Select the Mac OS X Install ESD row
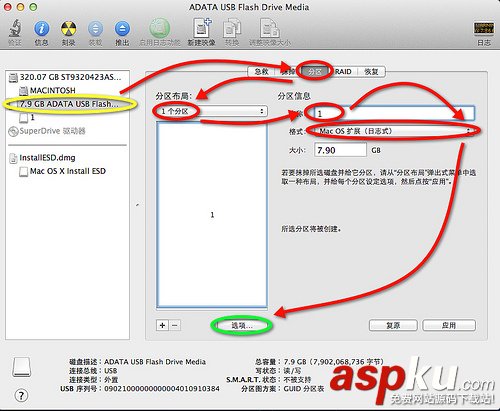Screen dimensions: 500x411 coord(68,171)
